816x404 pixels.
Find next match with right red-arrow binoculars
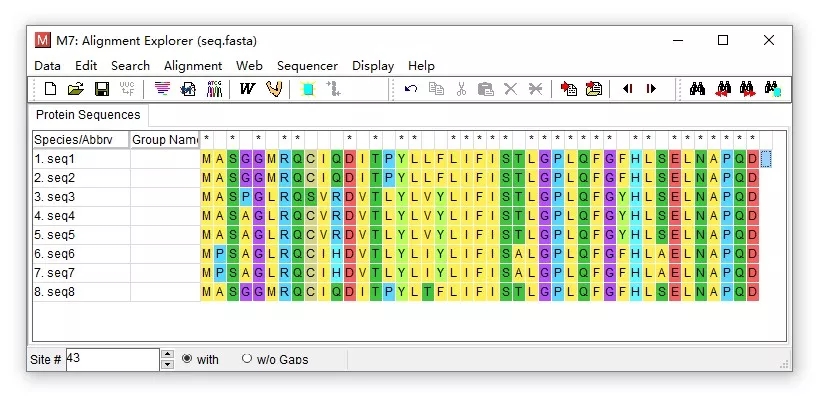click(x=747, y=89)
